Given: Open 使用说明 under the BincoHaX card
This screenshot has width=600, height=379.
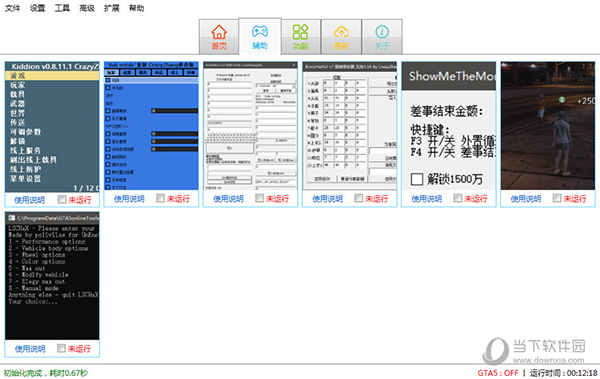Looking at the screenshot, I should [x=327, y=199].
